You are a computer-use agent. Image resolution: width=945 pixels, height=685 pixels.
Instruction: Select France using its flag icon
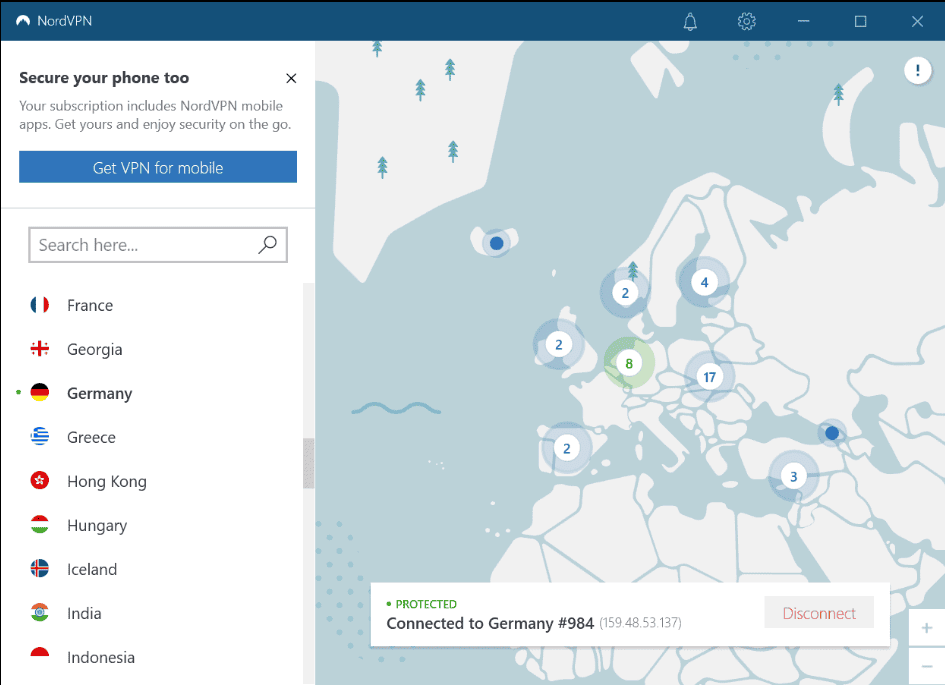(x=39, y=305)
